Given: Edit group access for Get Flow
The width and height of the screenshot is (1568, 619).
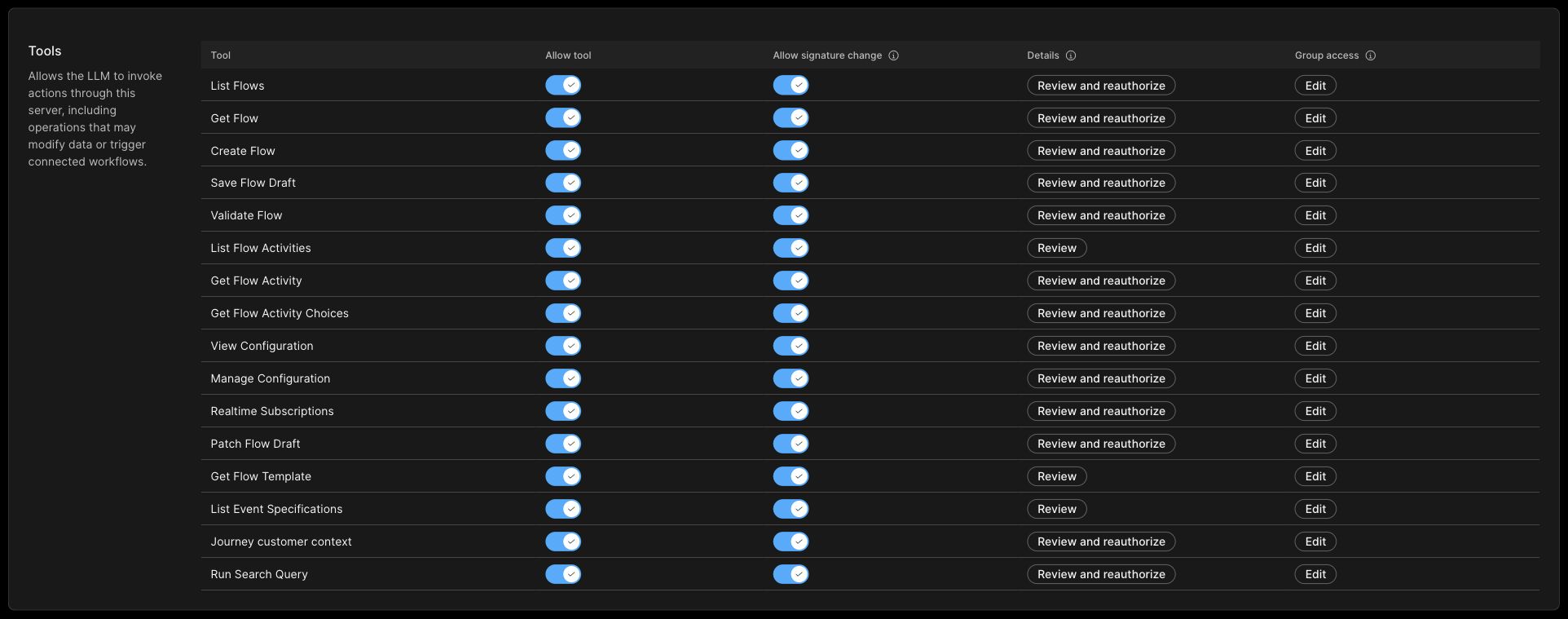Looking at the screenshot, I should pos(1315,118).
